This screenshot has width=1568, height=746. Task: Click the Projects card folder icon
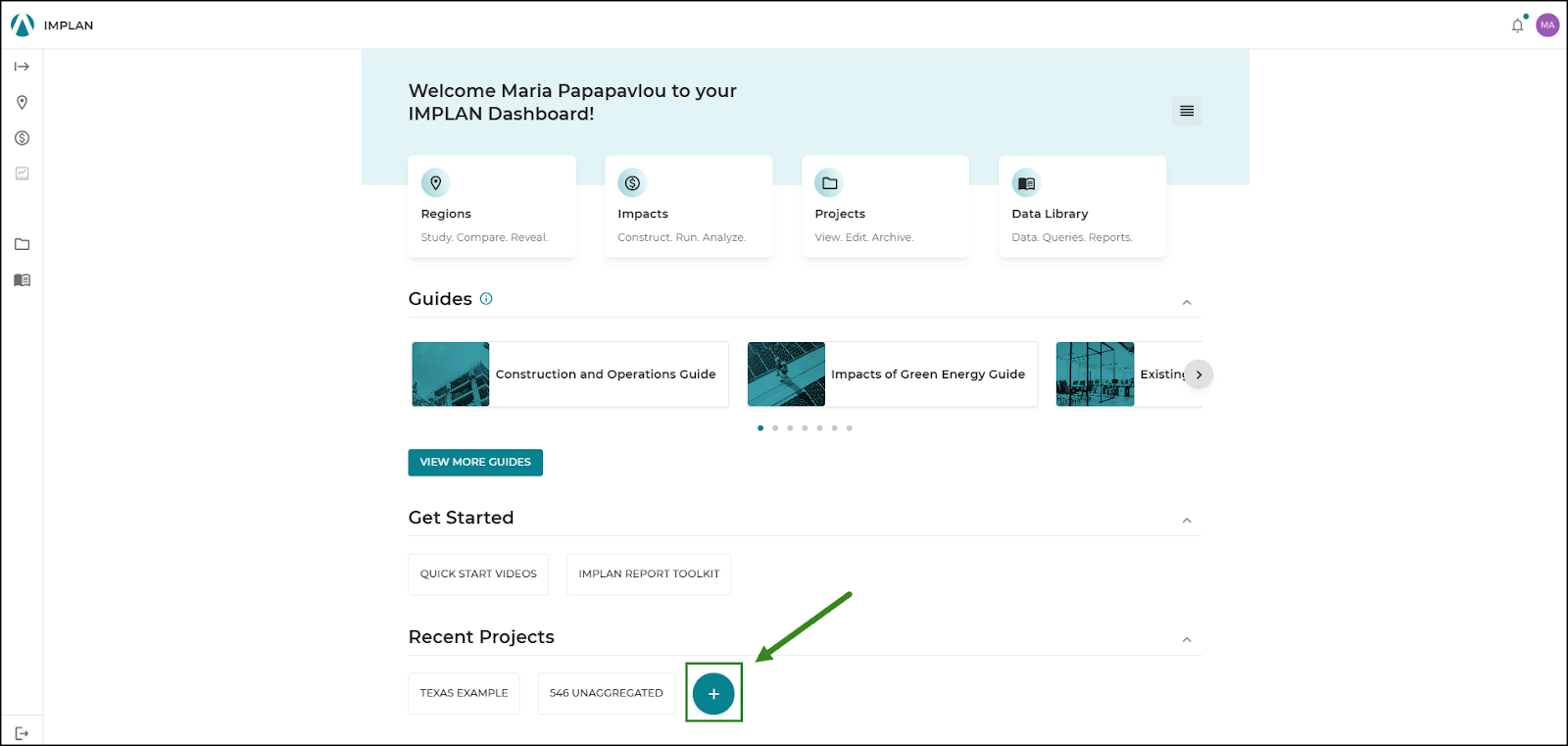tap(829, 183)
